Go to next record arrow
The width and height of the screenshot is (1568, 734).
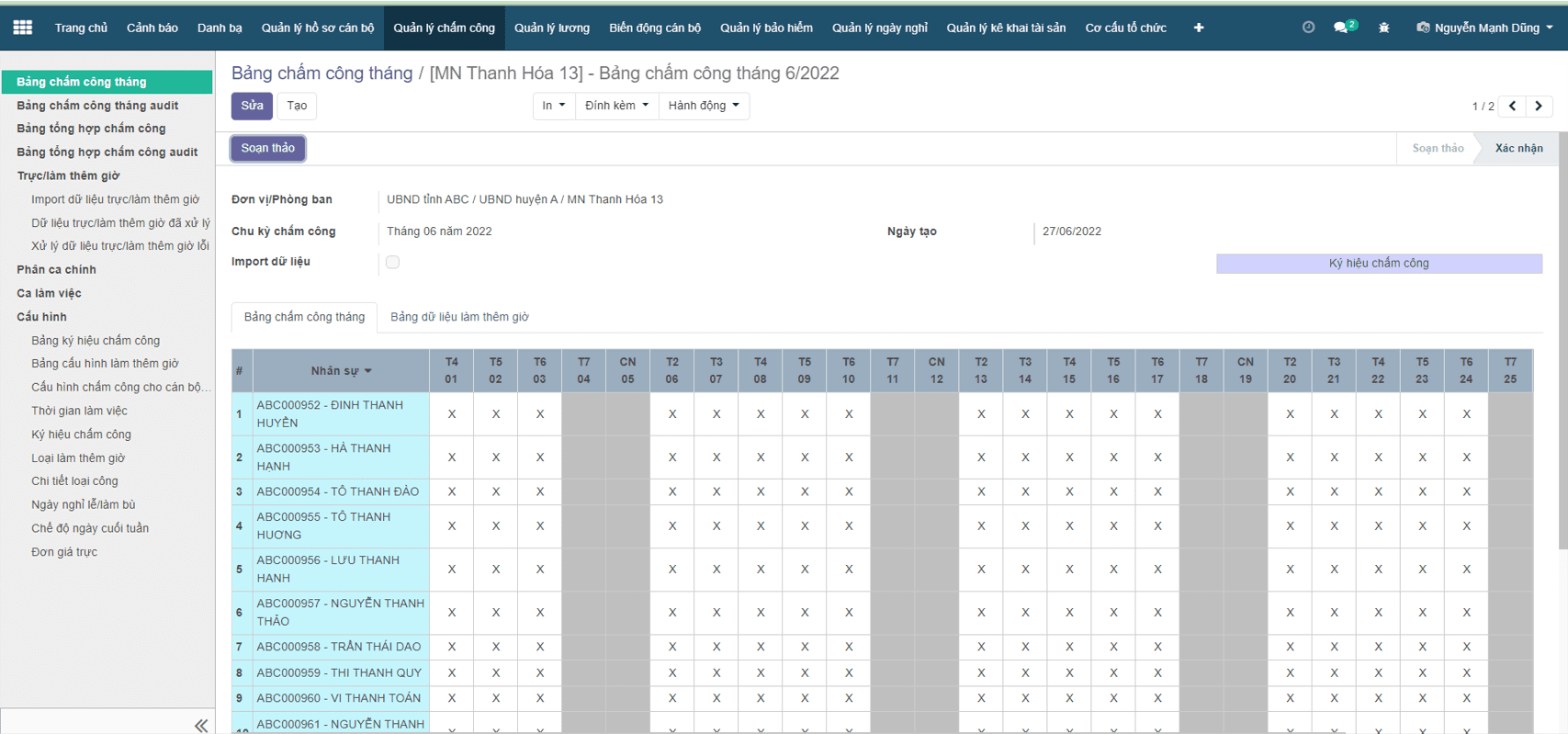1539,106
